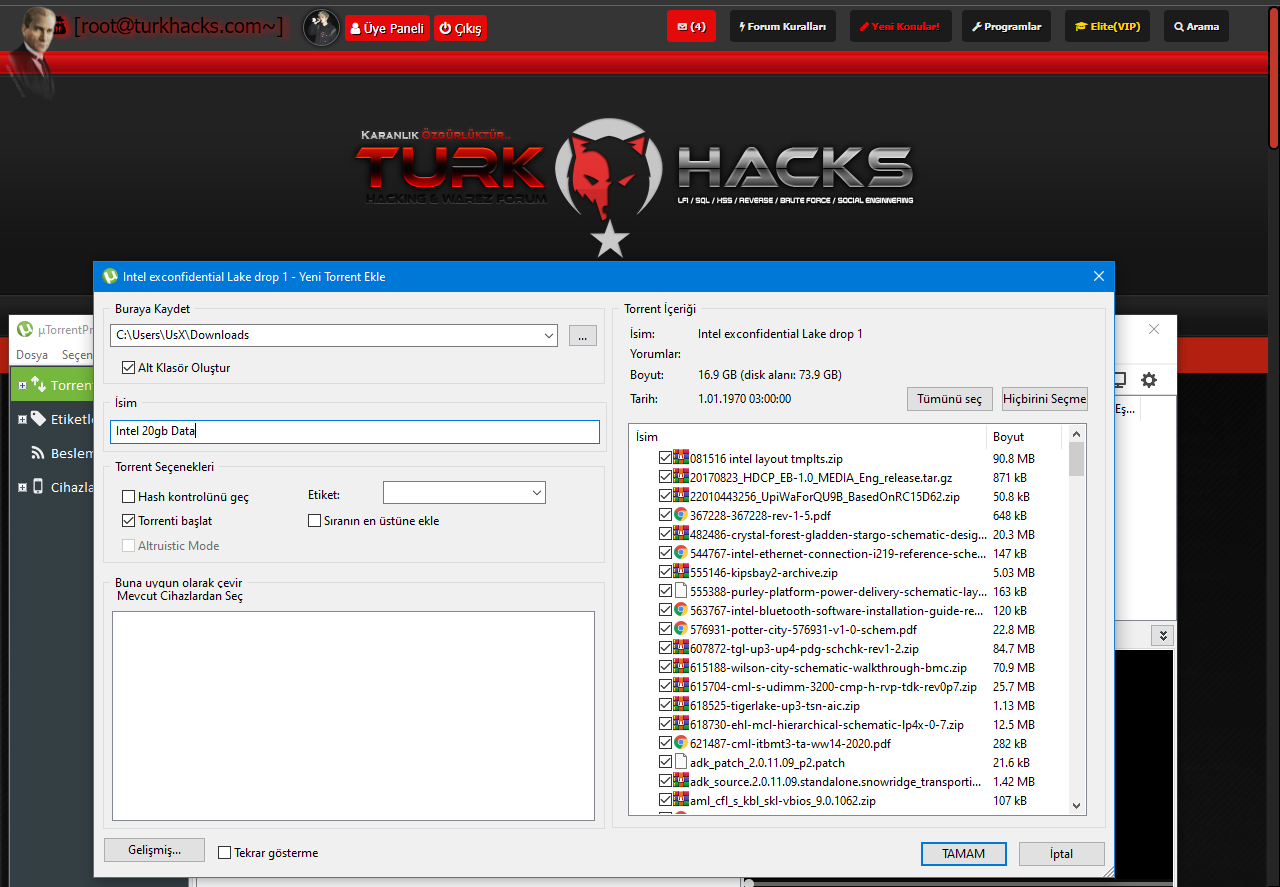Enable Sıranın en üstüne ekle checkbox
The height and width of the screenshot is (887, 1280).
(x=315, y=521)
